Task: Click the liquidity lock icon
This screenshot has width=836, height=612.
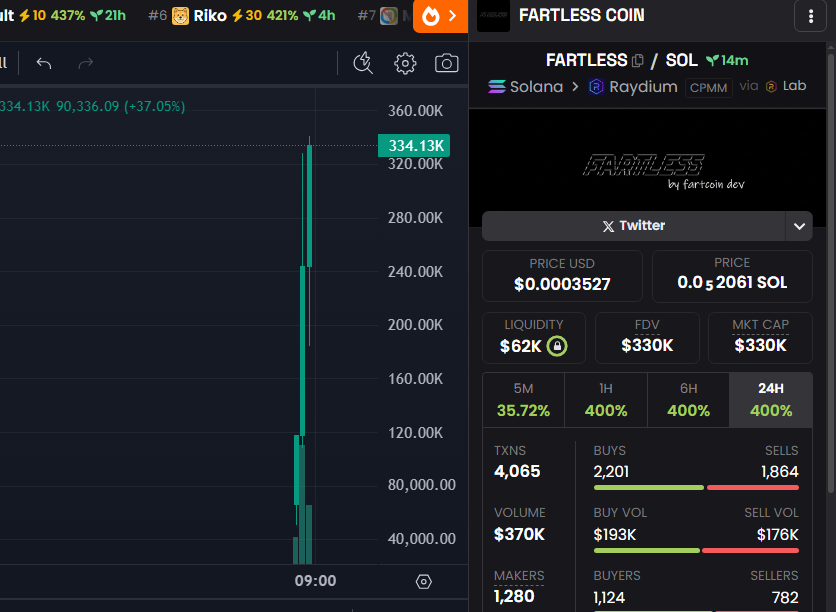Action: point(557,346)
